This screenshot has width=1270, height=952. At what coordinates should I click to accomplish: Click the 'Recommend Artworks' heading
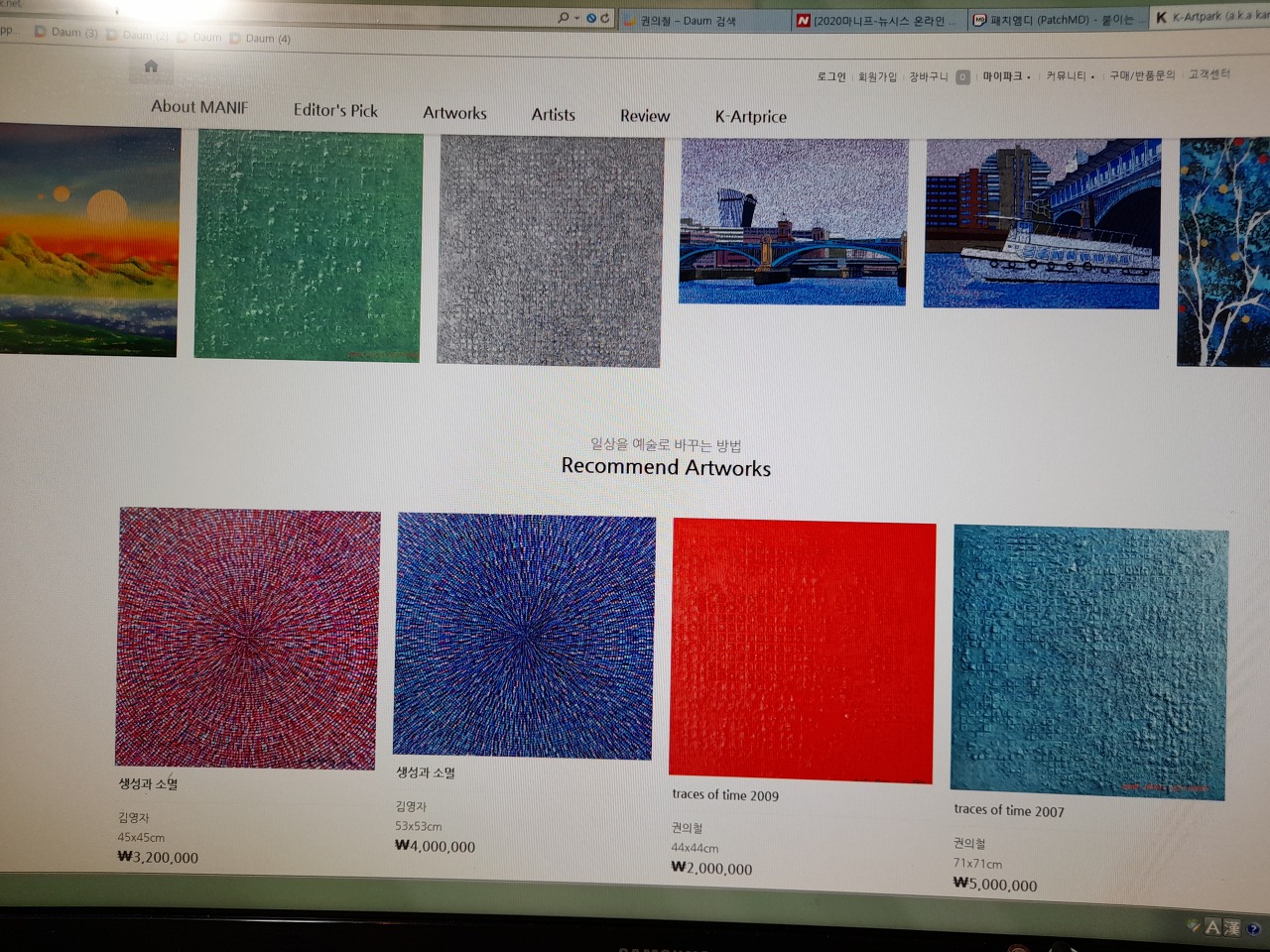tap(666, 467)
